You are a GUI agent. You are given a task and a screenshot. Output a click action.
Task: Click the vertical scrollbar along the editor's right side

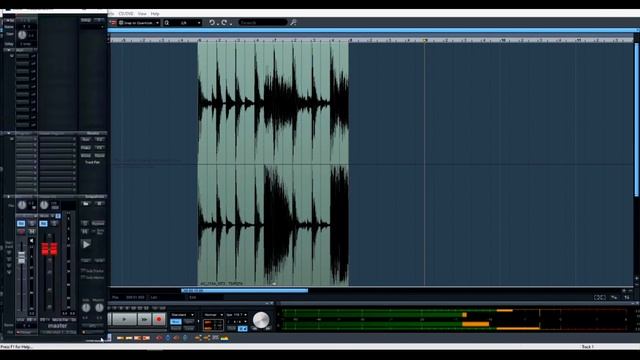(636, 120)
